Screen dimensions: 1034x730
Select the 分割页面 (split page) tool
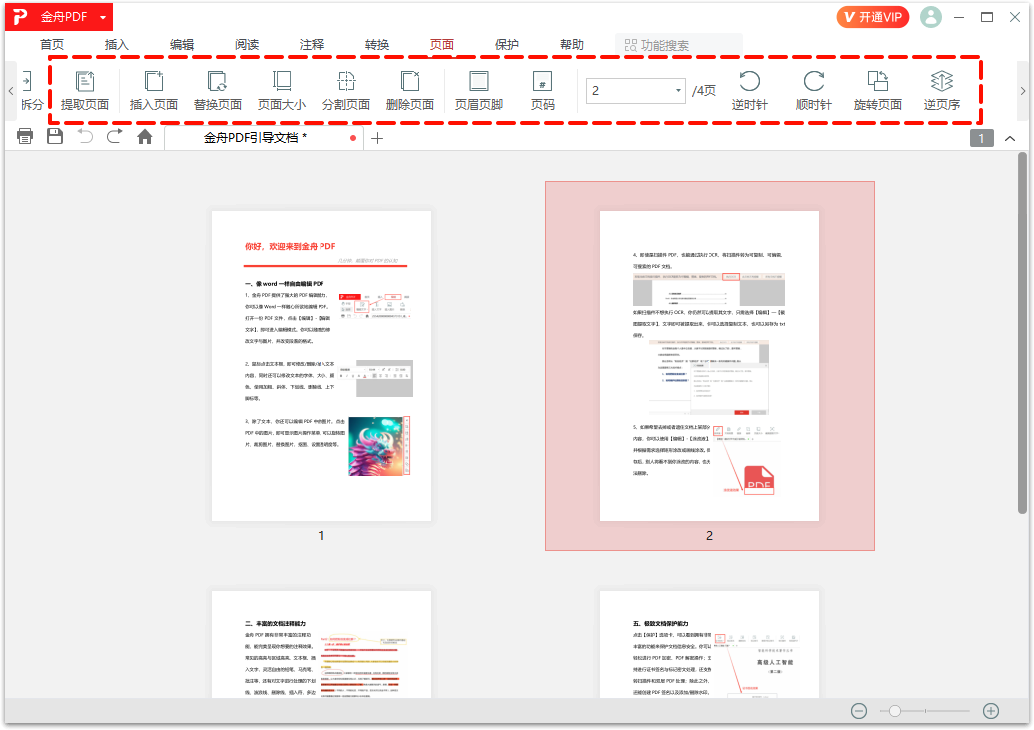pyautogui.click(x=346, y=90)
